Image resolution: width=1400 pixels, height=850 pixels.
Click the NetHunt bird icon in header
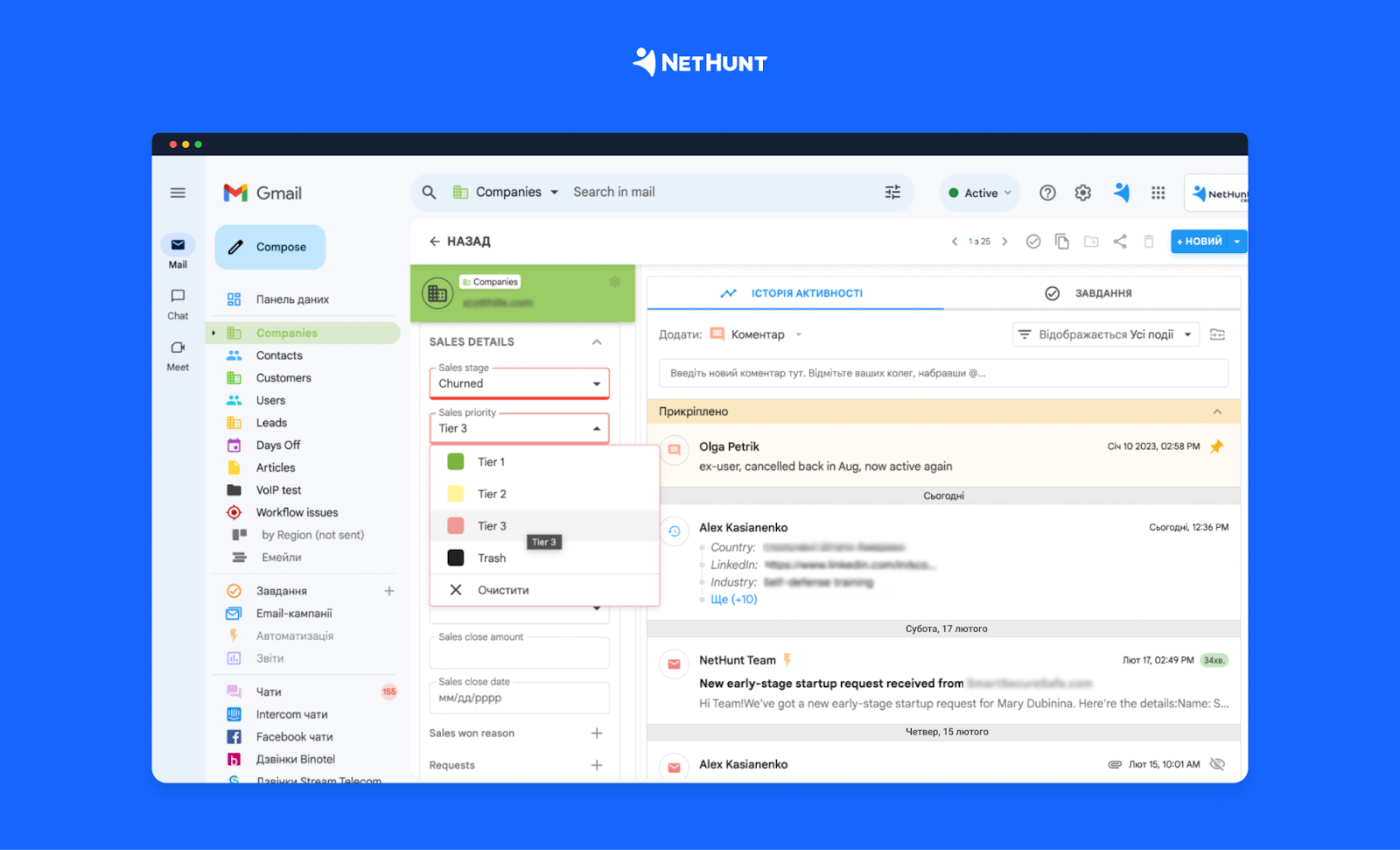pos(1122,193)
